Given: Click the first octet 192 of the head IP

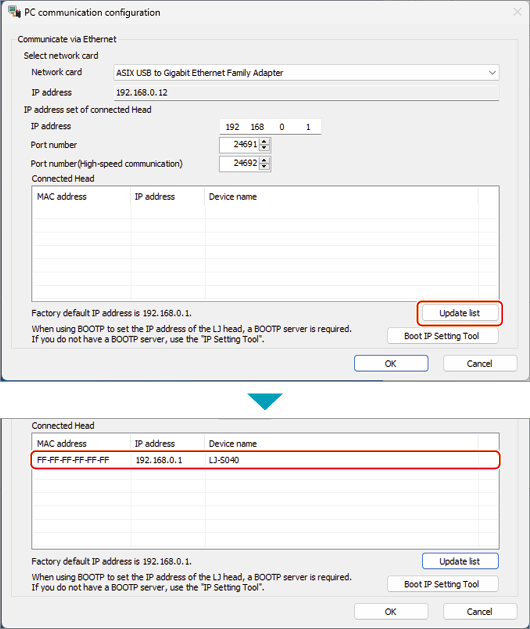Looking at the screenshot, I should click(232, 127).
